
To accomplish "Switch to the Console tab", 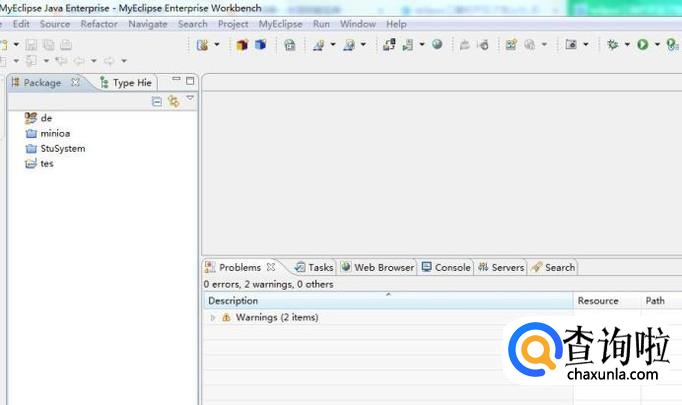I will pos(447,267).
